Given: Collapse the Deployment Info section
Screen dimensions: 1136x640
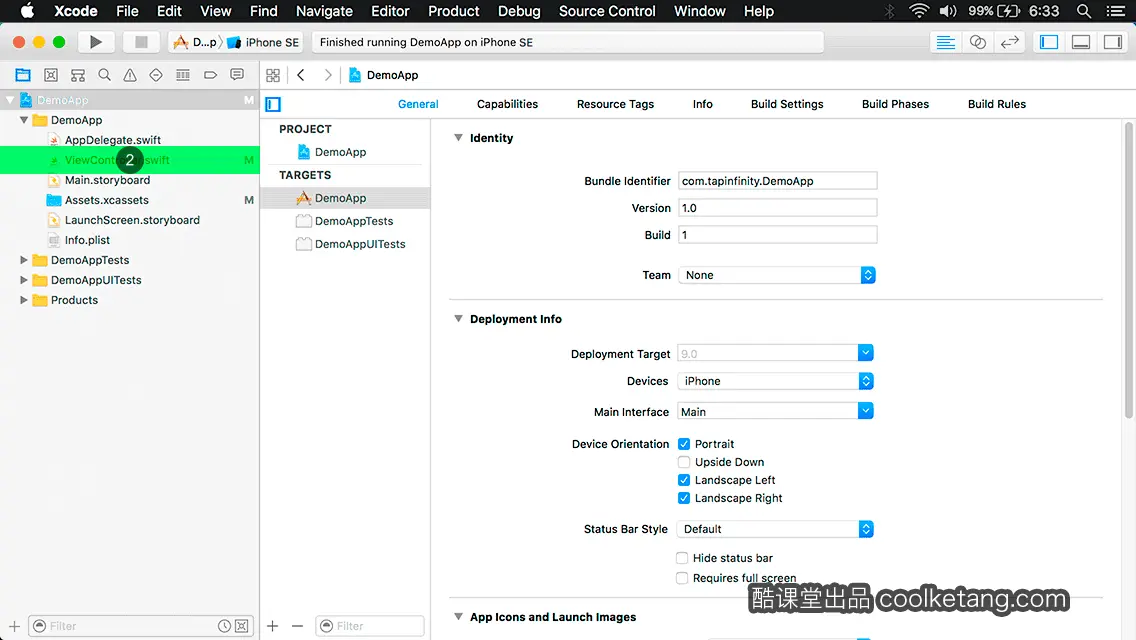Looking at the screenshot, I should [x=458, y=318].
